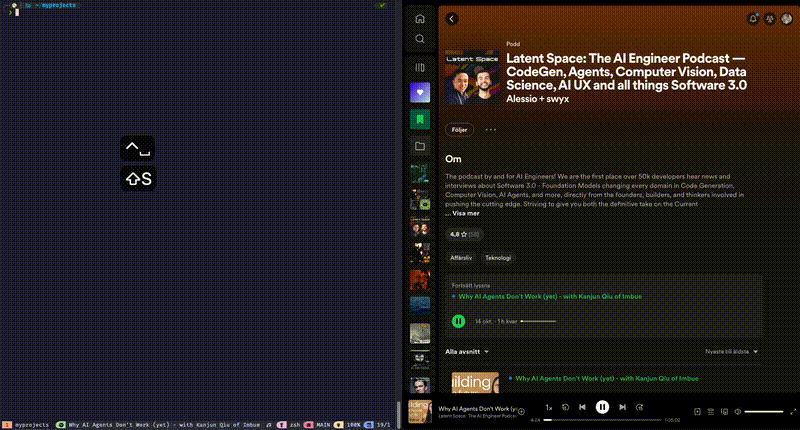Go back with the chevron button
The height and width of the screenshot is (430, 800).
point(452,19)
